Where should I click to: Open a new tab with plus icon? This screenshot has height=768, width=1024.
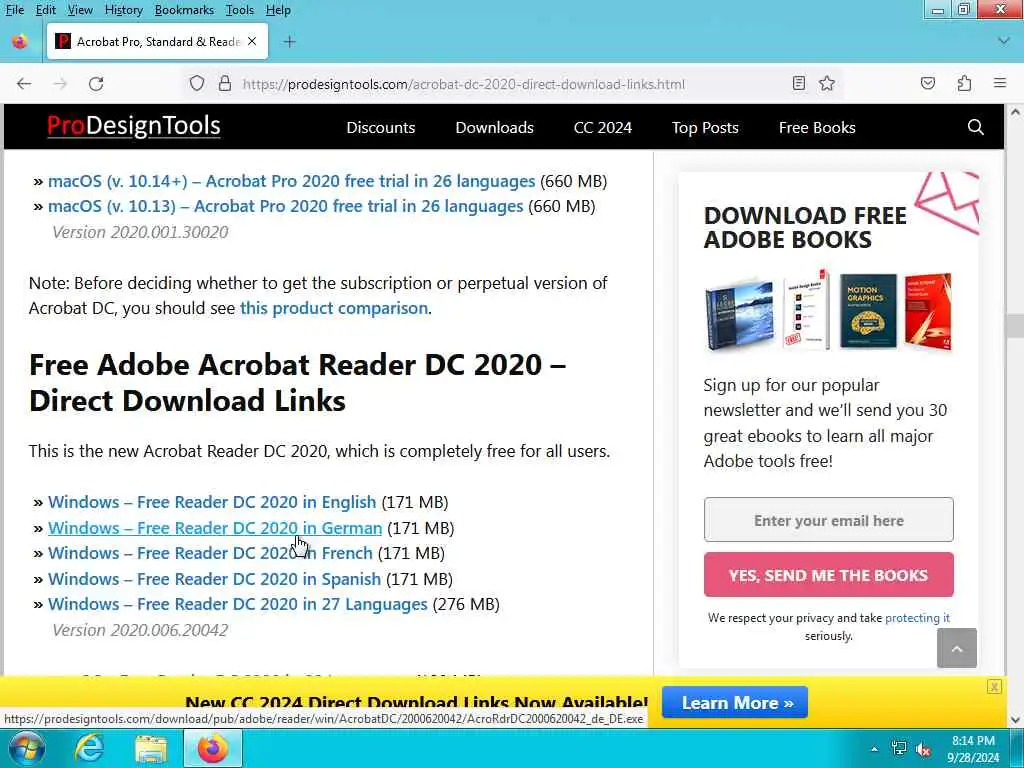point(289,42)
